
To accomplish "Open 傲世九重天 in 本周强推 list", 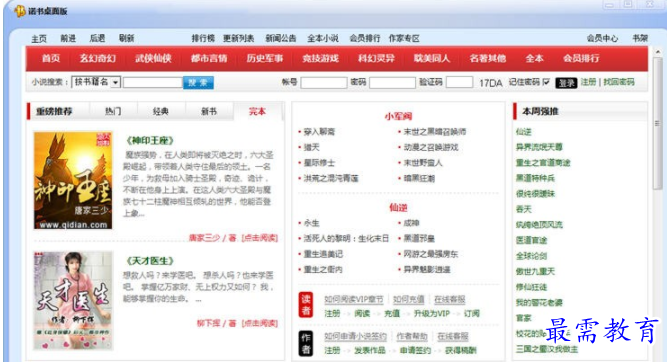I will click(535, 271).
